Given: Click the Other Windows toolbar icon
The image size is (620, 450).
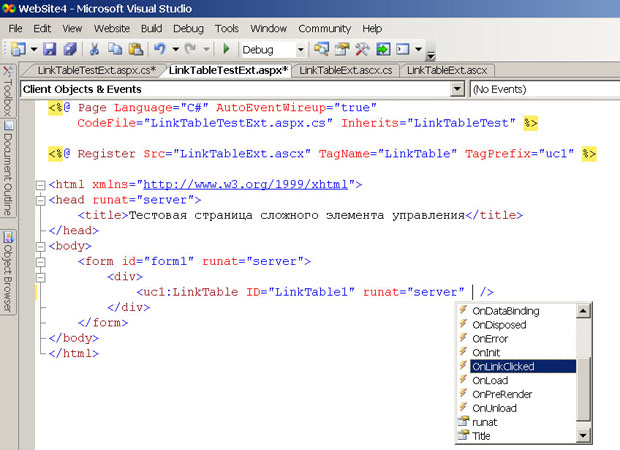Looking at the screenshot, I should point(403,49).
